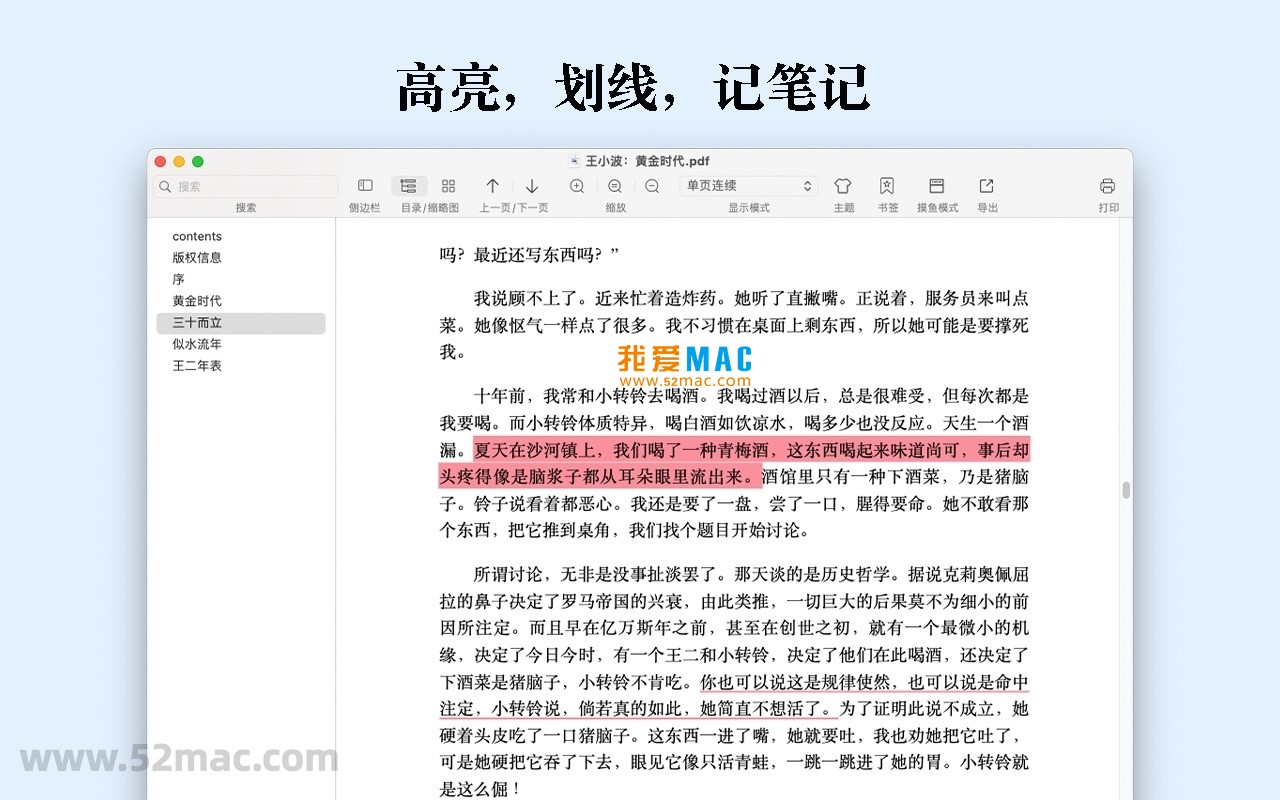The image size is (1280, 800).
Task: Enable 摸鱼模式 slacking mode
Action: point(936,185)
